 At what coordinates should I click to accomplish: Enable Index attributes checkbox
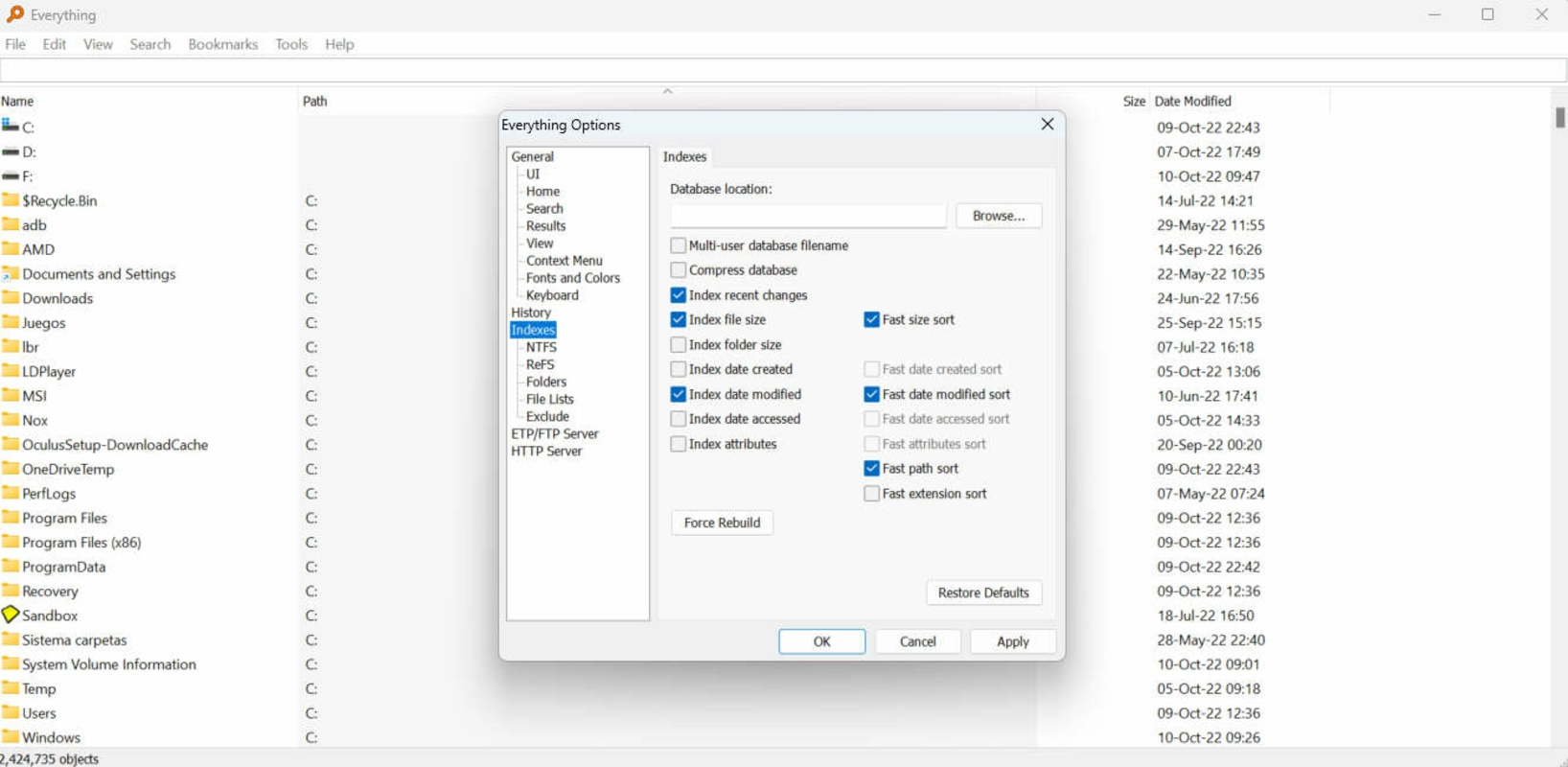click(679, 444)
